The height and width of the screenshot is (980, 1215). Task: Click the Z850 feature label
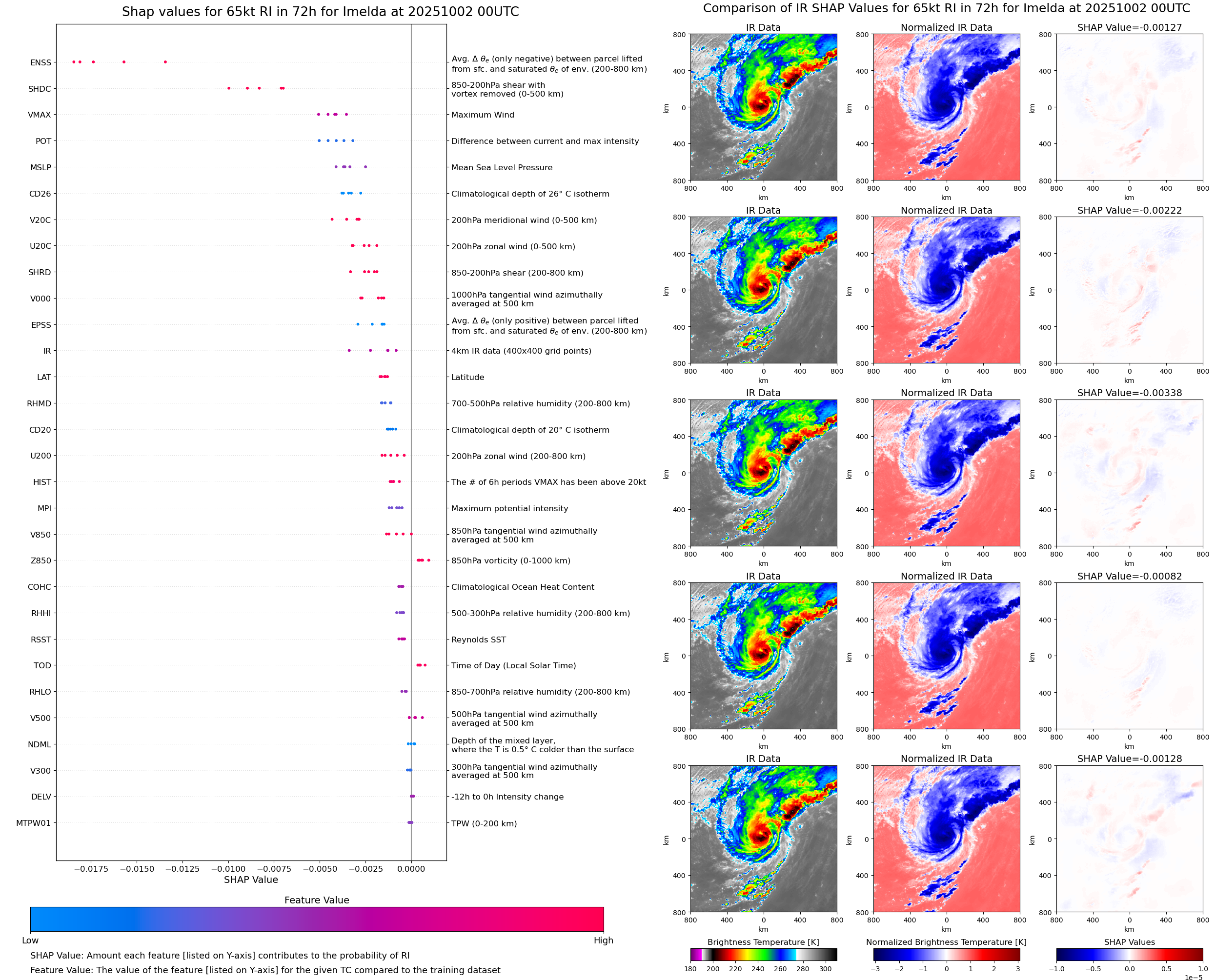[40, 560]
